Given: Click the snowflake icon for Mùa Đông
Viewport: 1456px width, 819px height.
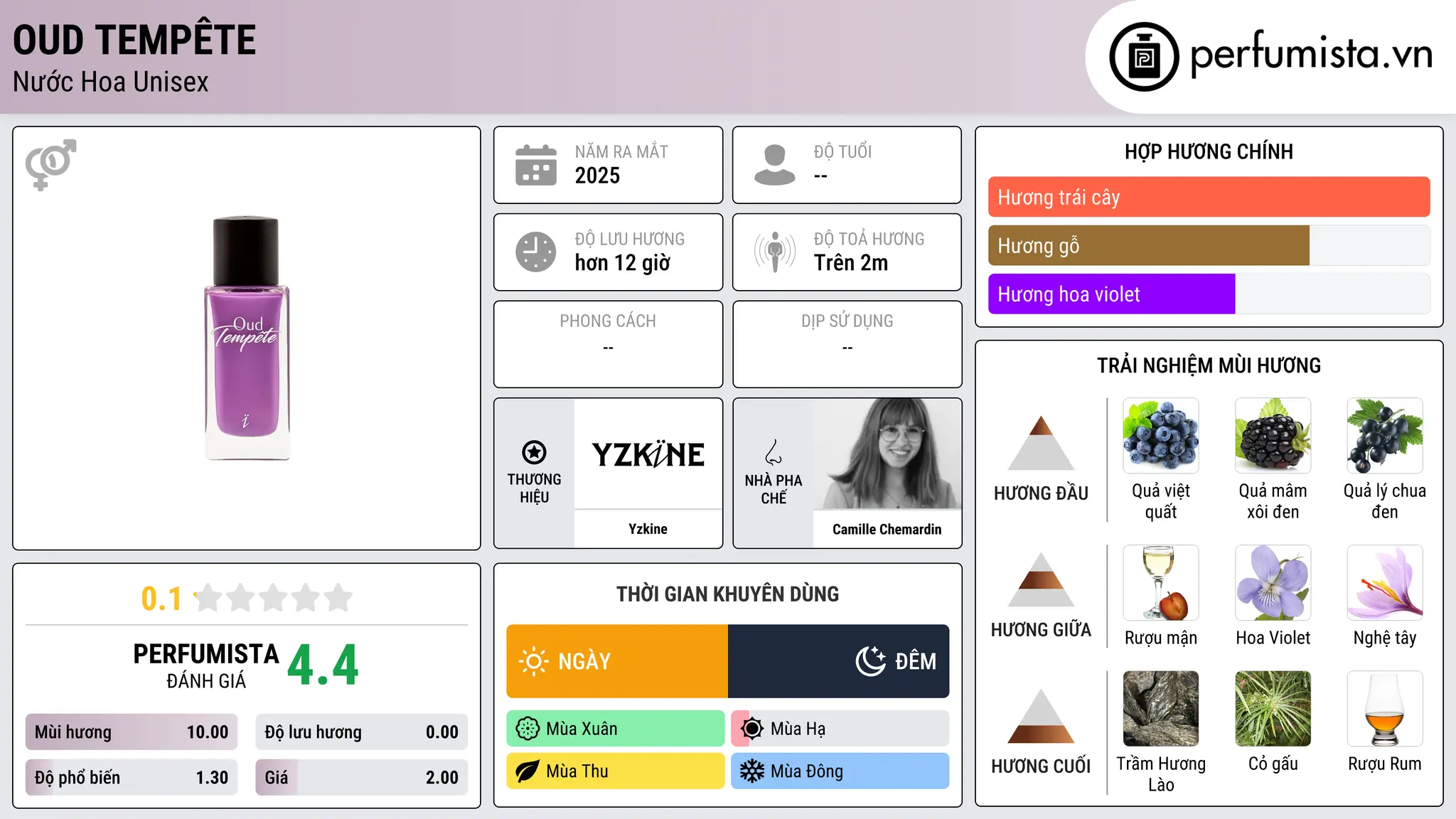Looking at the screenshot, I should (752, 771).
